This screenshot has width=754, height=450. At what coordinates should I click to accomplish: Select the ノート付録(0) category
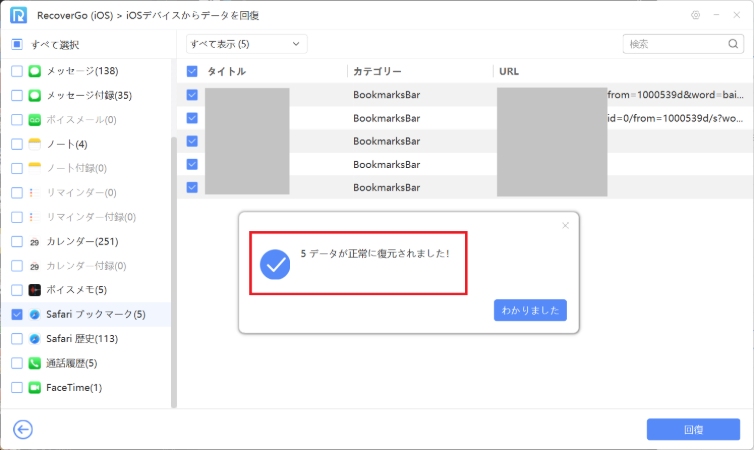click(76, 168)
